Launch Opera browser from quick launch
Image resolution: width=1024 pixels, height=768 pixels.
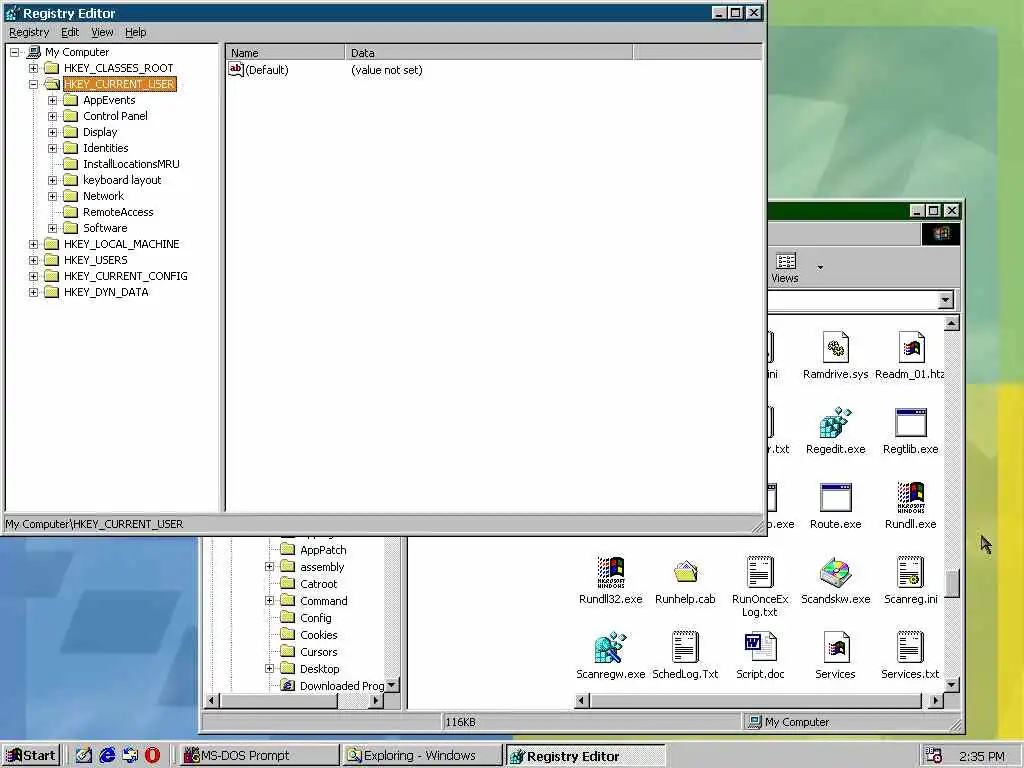pyautogui.click(x=152, y=756)
